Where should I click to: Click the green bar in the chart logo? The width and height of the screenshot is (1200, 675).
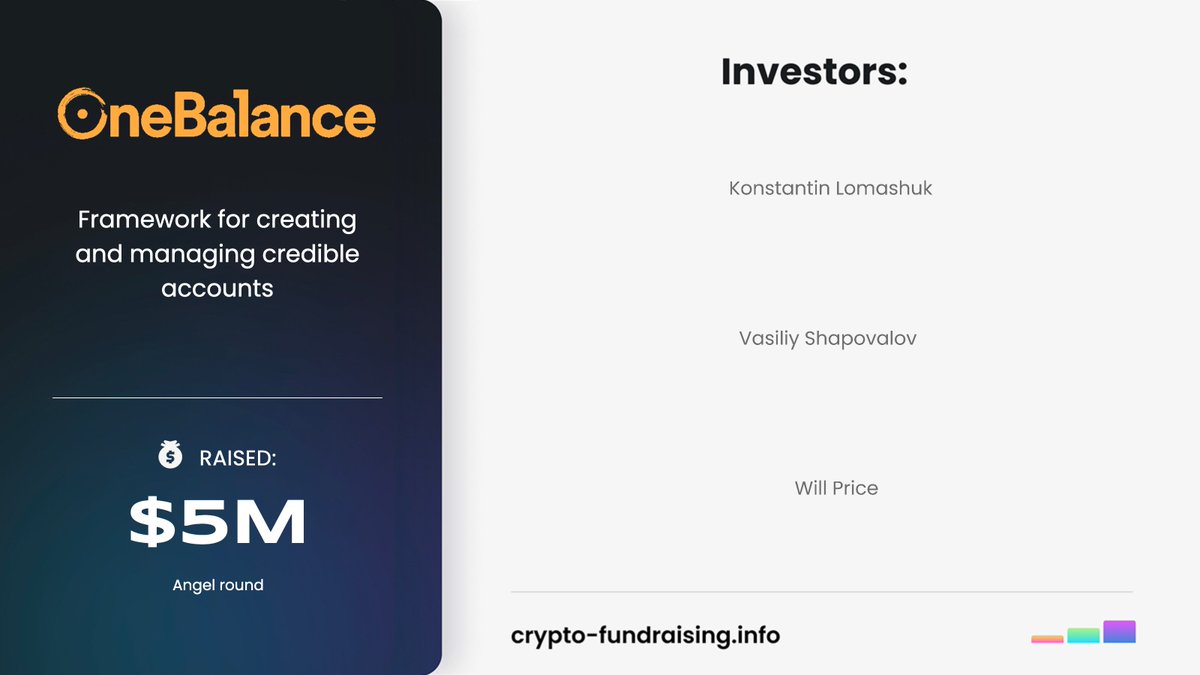tap(1083, 635)
